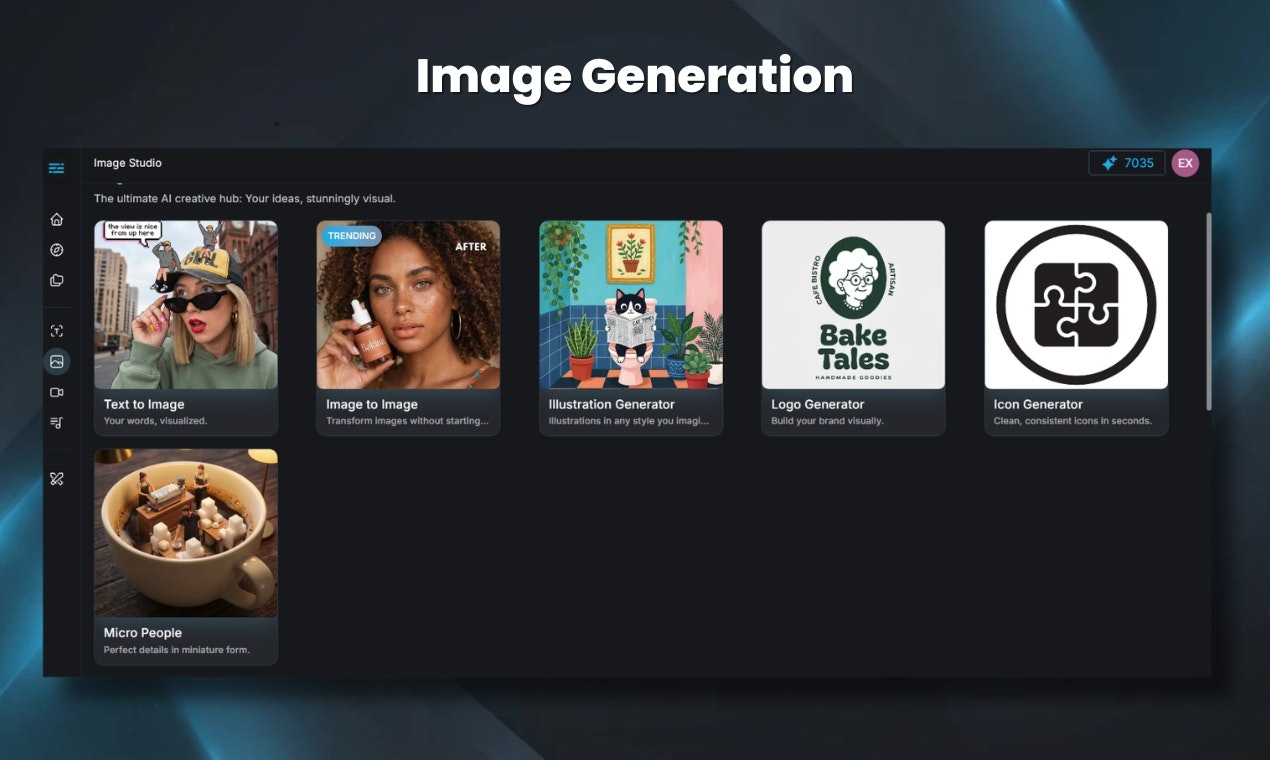This screenshot has height=760, width=1270.
Task: Open the text capture tool icon
Action: (x=56, y=330)
